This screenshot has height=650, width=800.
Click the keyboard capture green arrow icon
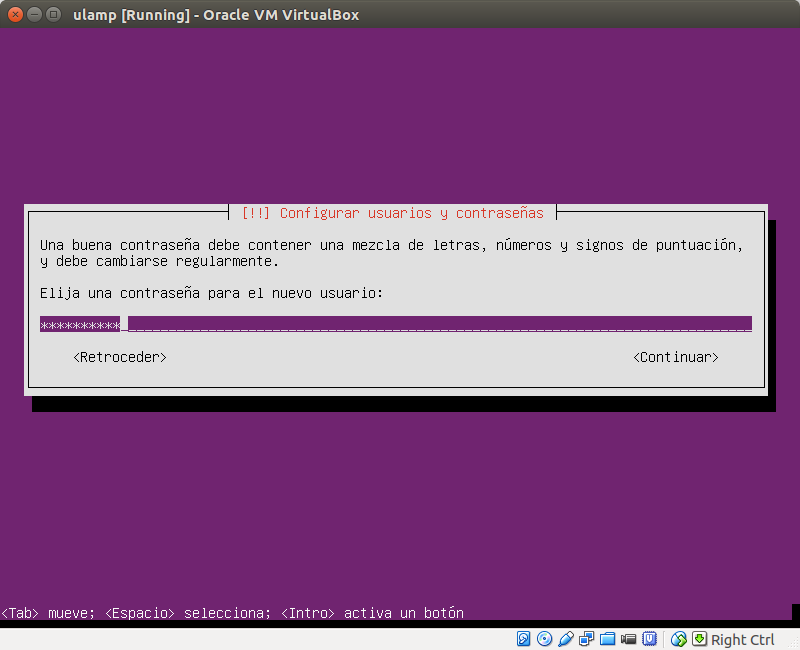(701, 639)
